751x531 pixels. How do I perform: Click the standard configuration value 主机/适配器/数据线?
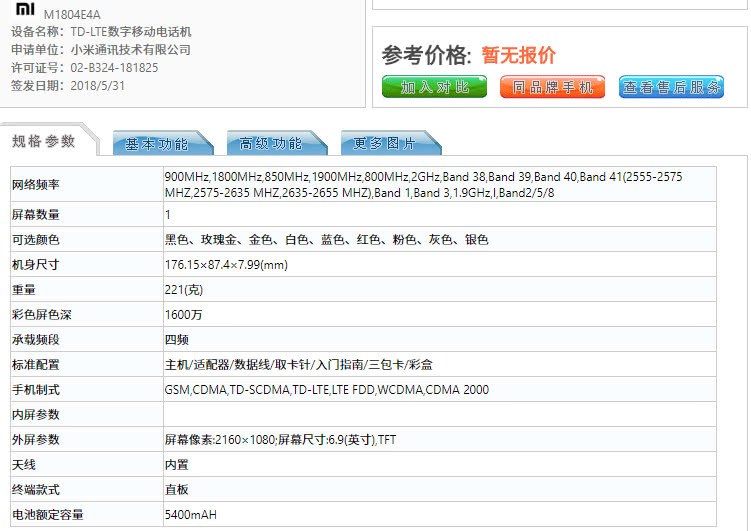click(298, 364)
